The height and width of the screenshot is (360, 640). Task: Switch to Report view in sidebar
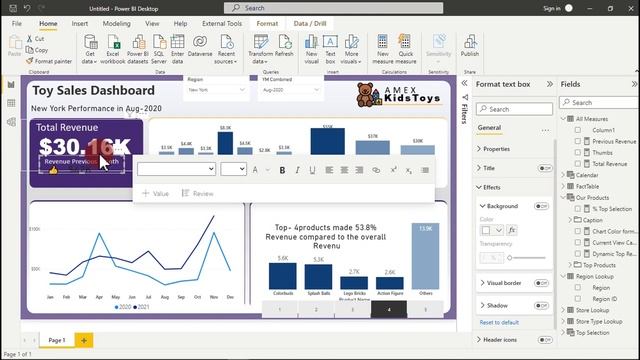coord(11,84)
